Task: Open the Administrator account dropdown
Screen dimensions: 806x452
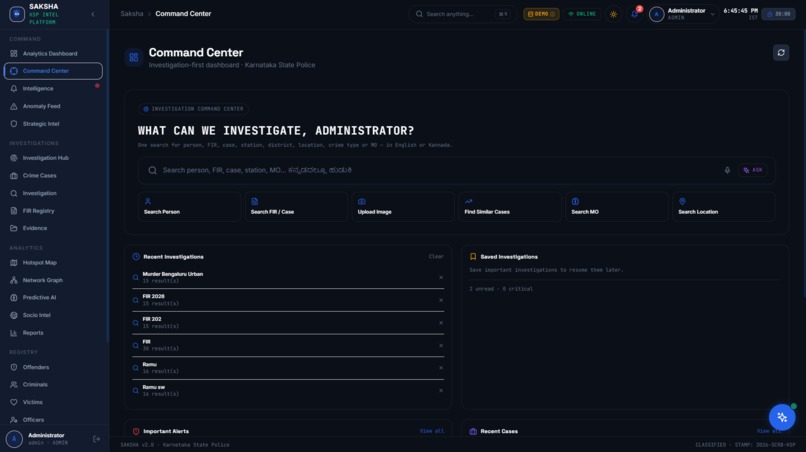Action: (x=683, y=14)
